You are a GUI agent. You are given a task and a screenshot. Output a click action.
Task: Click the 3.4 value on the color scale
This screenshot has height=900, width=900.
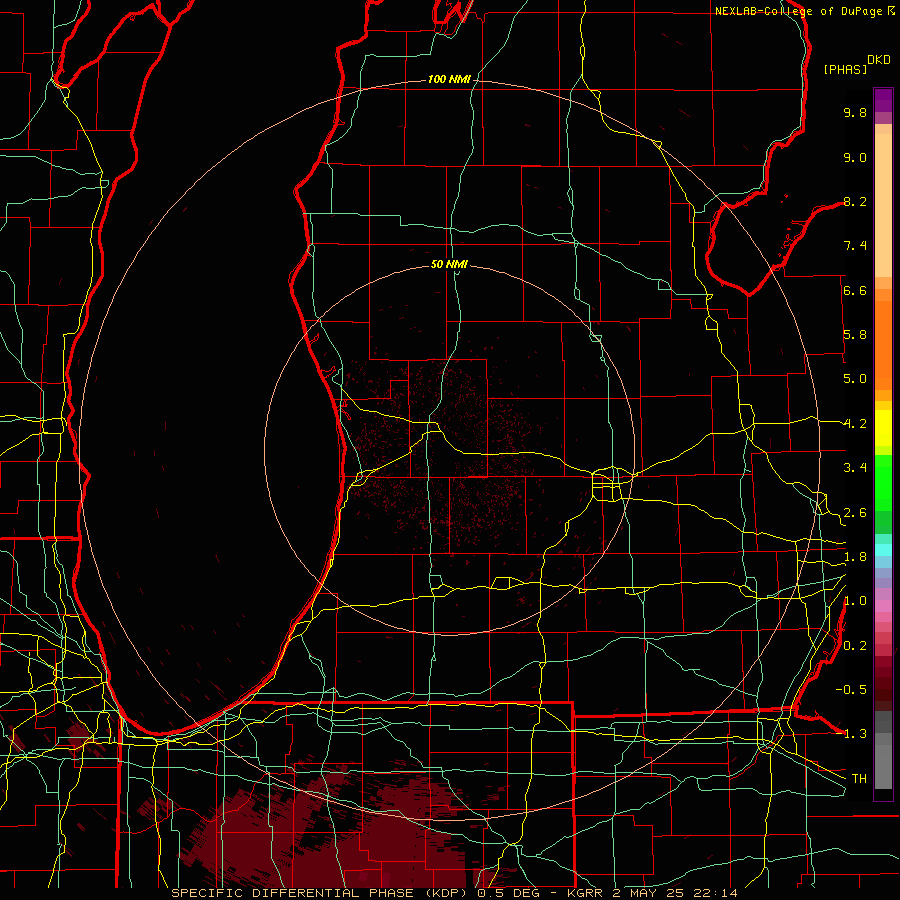pyautogui.click(x=855, y=468)
